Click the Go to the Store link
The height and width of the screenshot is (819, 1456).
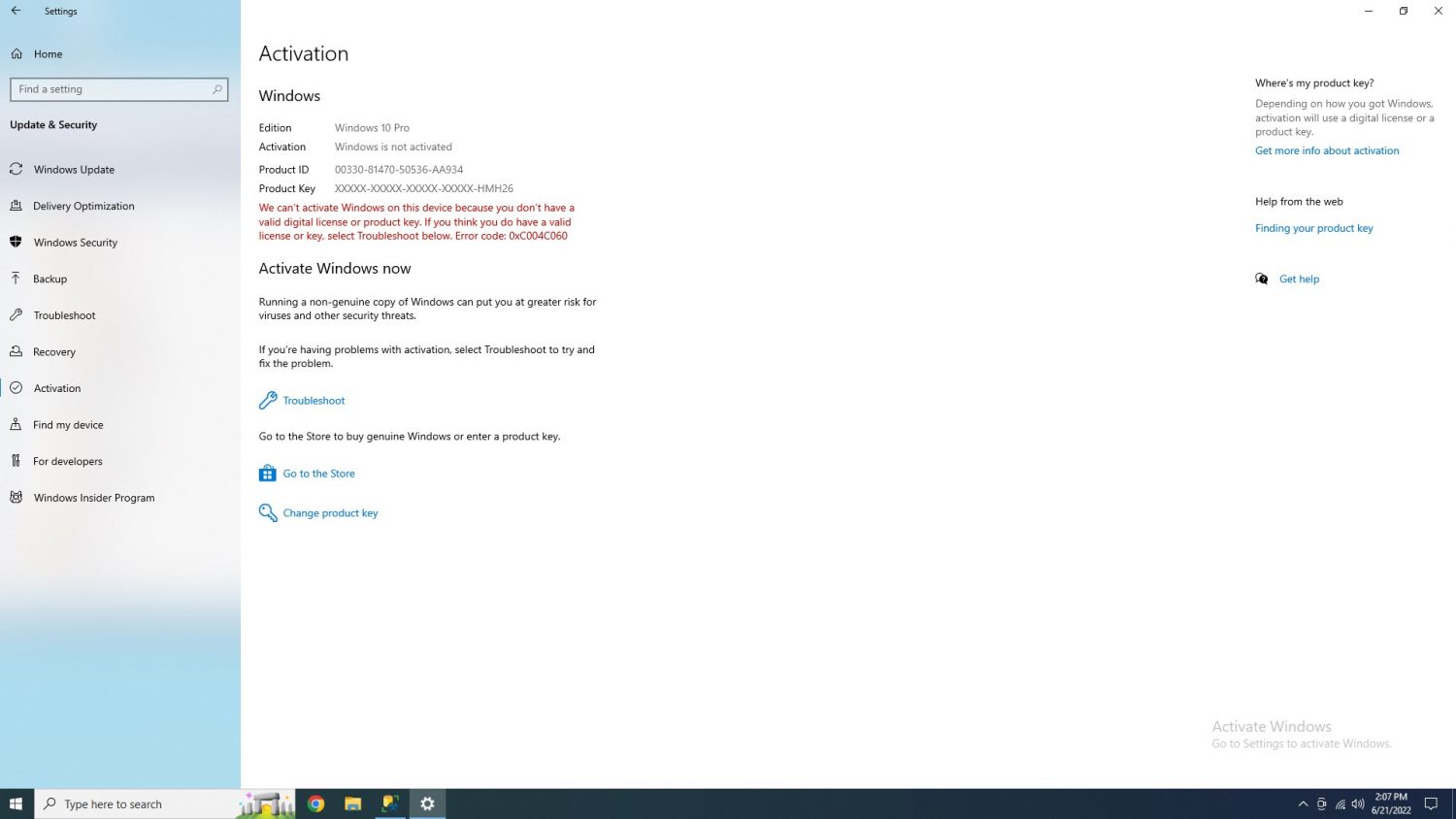coord(318,474)
